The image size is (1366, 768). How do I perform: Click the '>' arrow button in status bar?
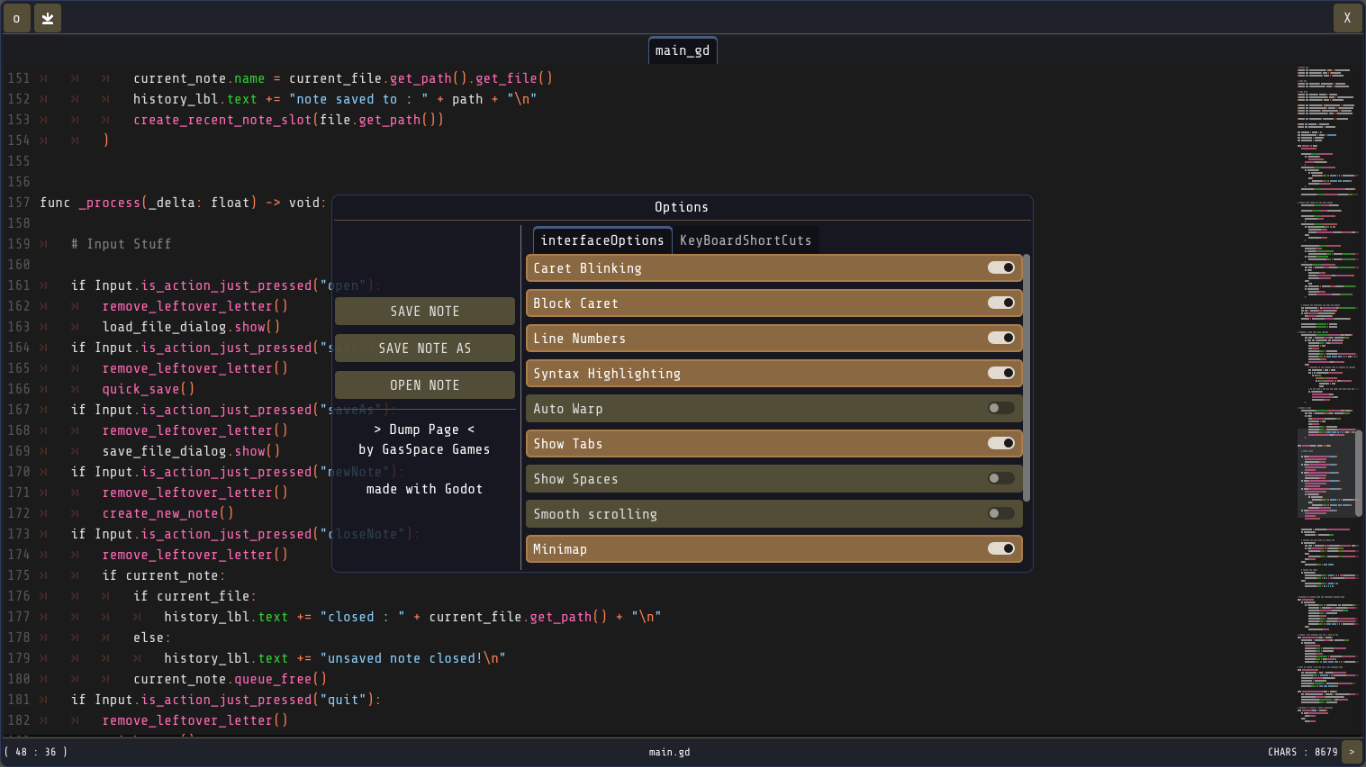pos(1352,752)
